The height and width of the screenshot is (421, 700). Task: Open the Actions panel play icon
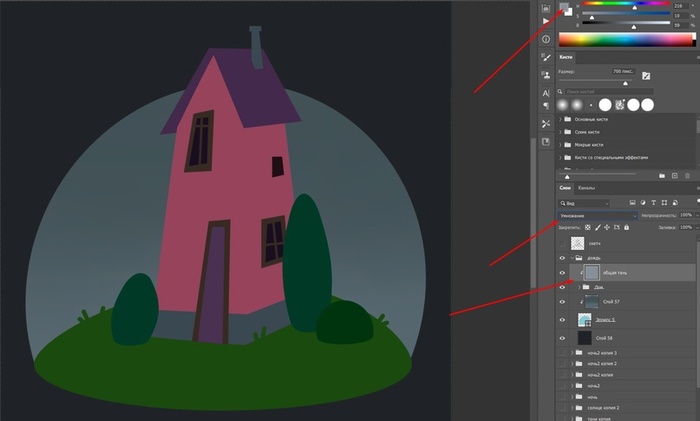click(x=546, y=21)
